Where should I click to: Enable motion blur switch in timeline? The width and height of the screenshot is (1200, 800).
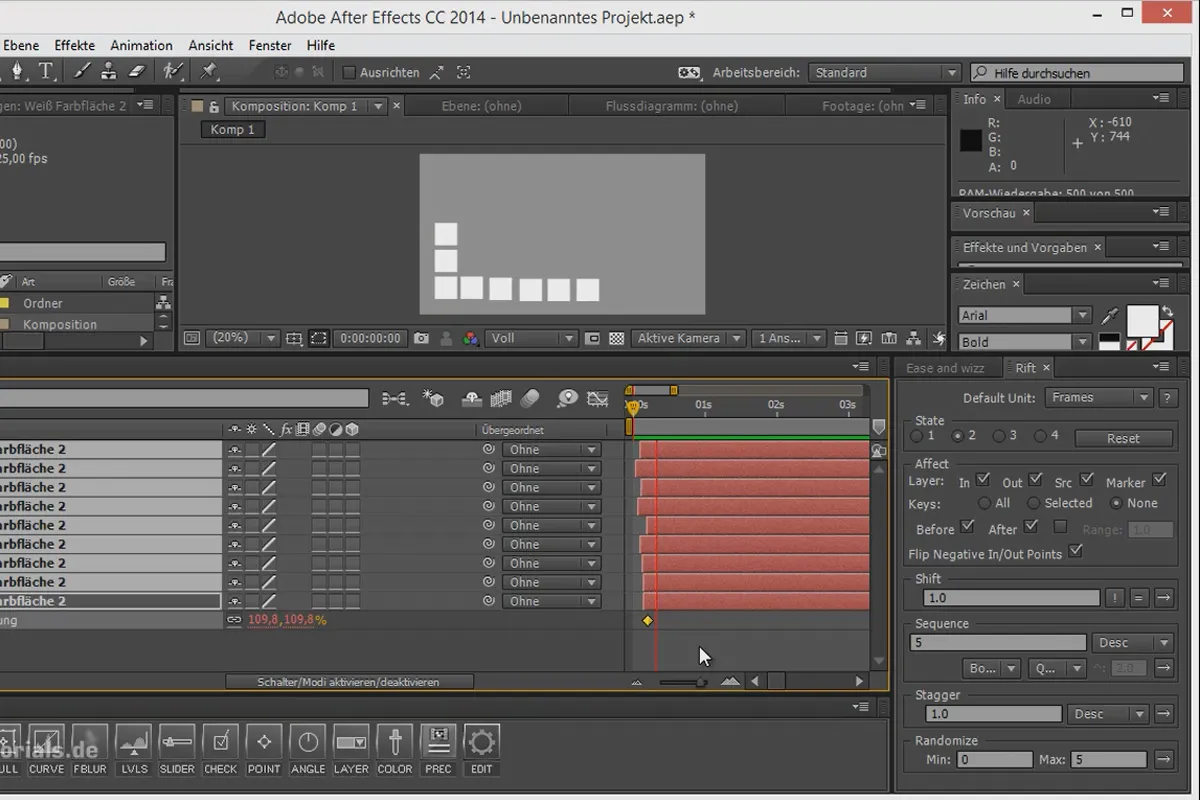tap(530, 399)
